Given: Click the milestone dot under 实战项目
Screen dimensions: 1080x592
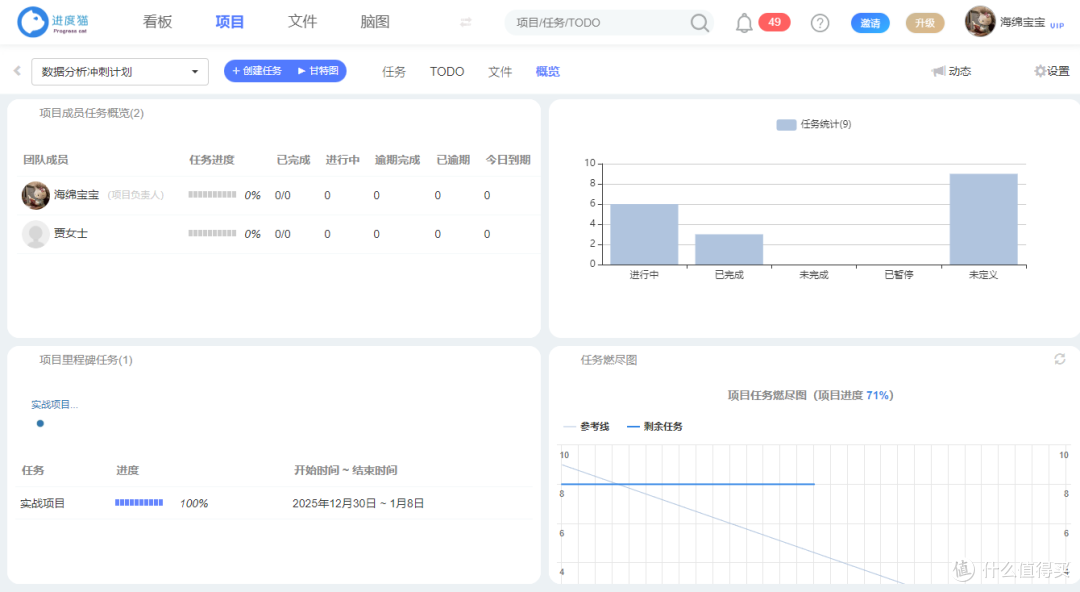Looking at the screenshot, I should pyautogui.click(x=40, y=423).
